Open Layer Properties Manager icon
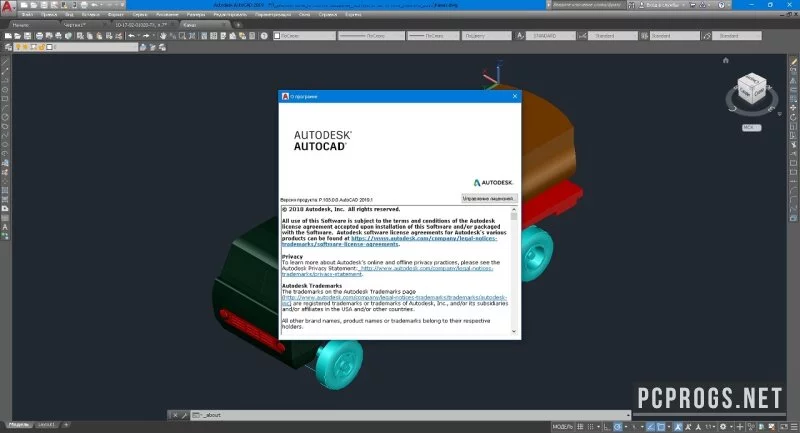The width and height of the screenshot is (800, 433). click(8, 47)
